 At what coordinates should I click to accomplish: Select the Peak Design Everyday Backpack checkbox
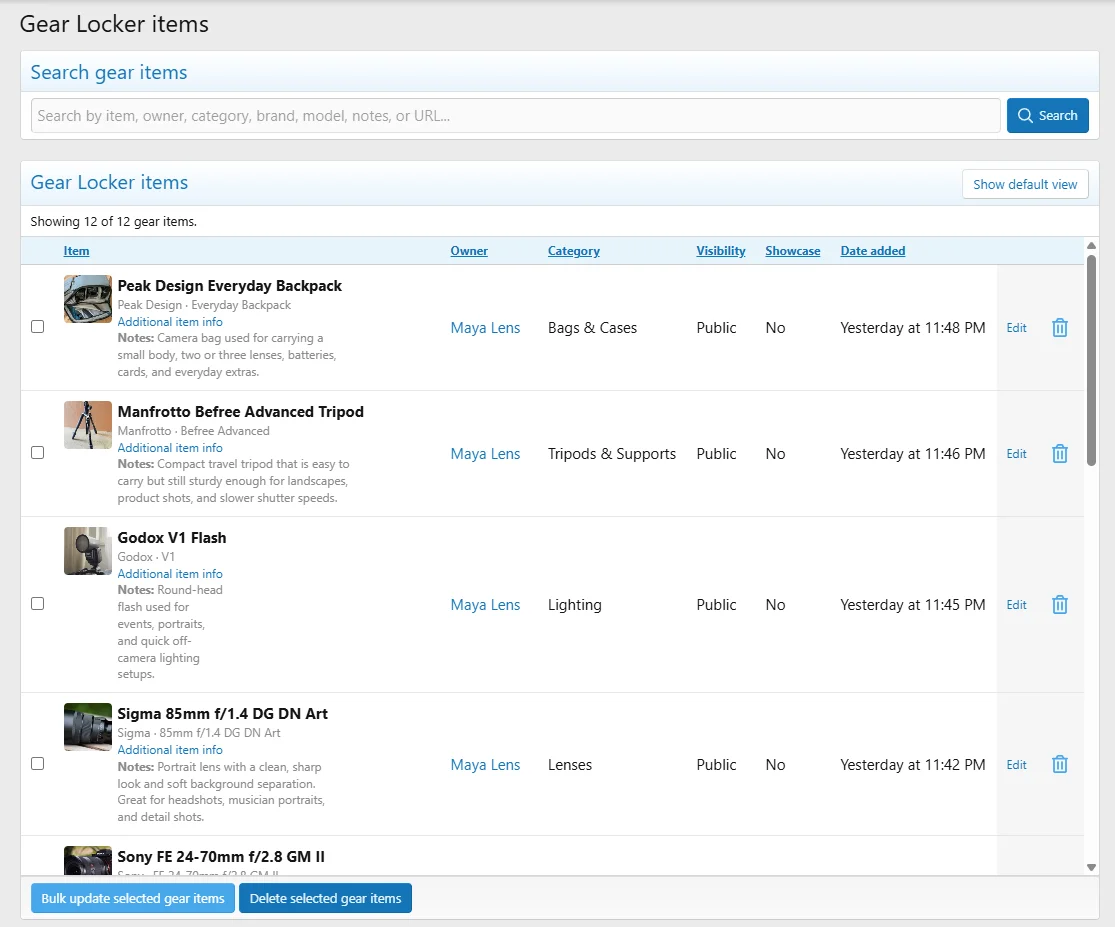38,327
